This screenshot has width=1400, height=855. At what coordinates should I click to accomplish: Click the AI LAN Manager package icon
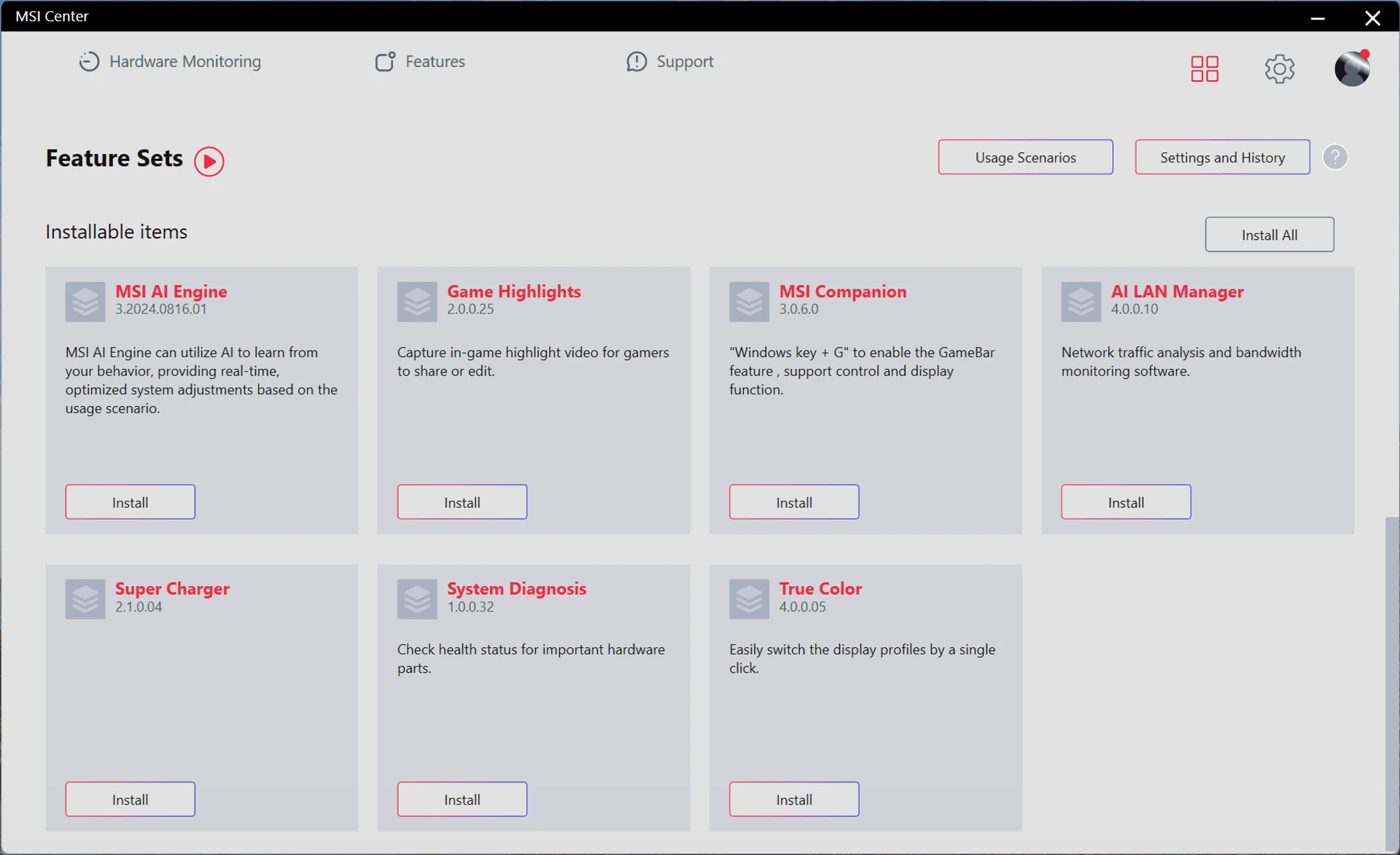(1081, 301)
